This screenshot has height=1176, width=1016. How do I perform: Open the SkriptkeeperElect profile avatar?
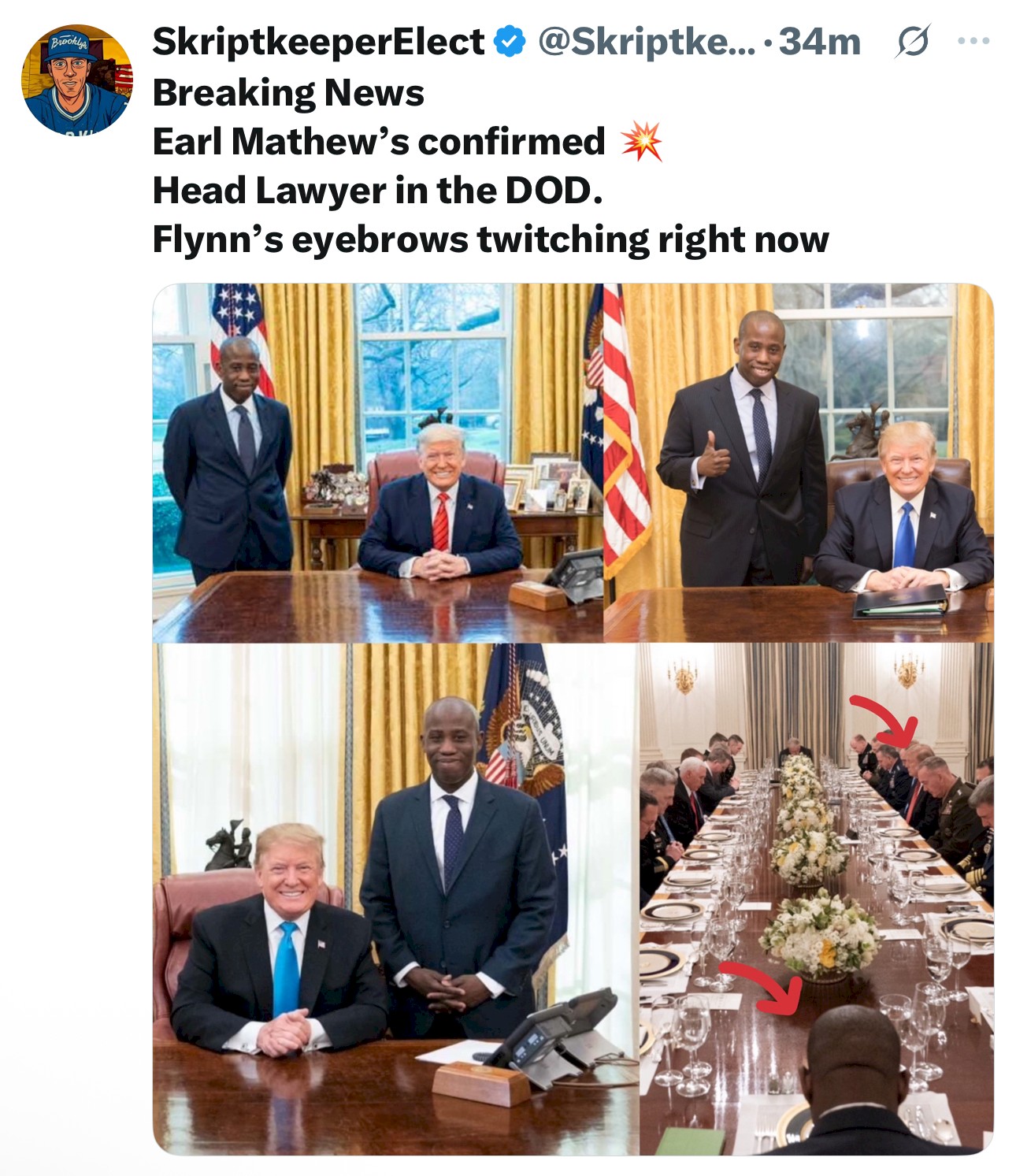[76, 79]
